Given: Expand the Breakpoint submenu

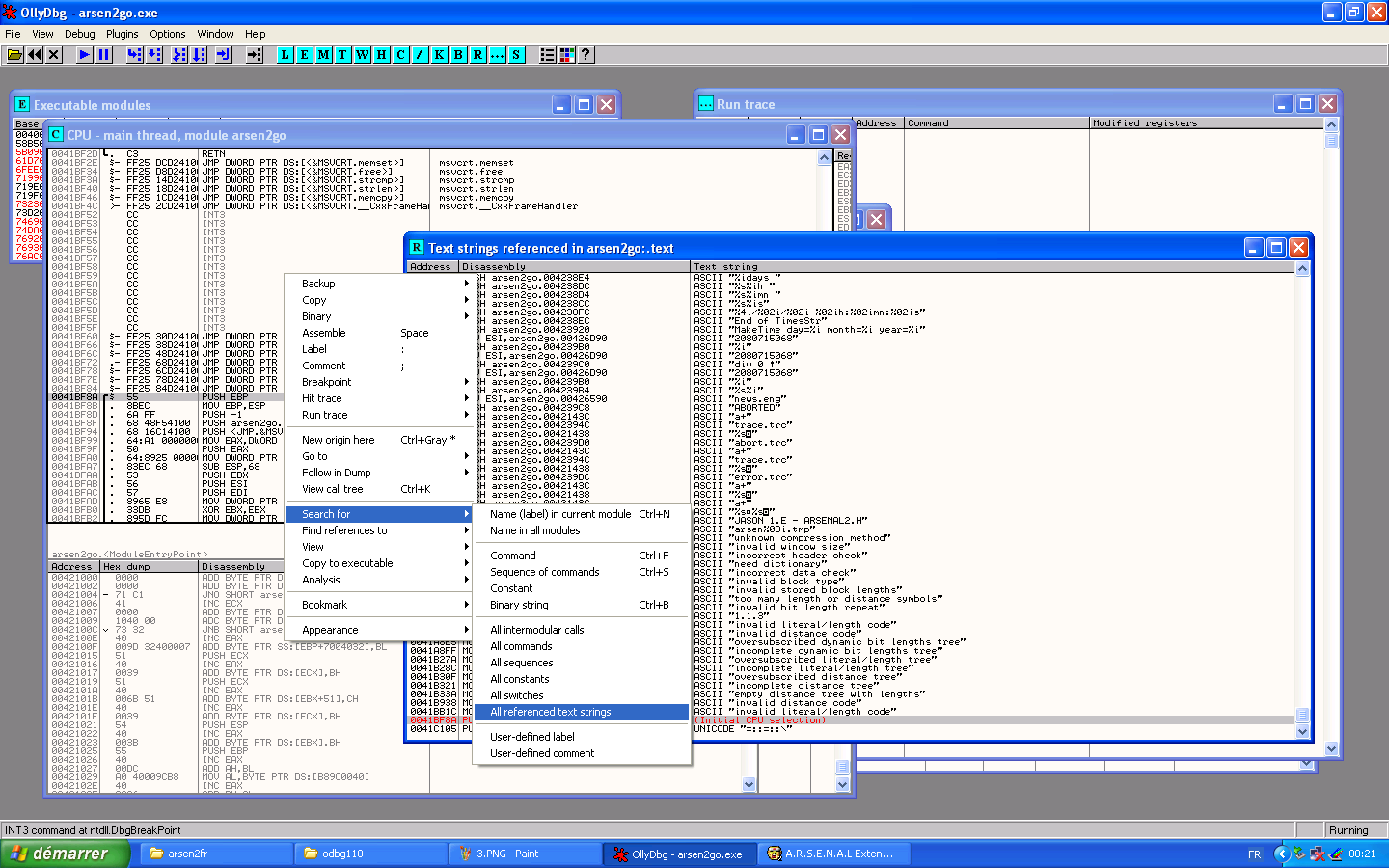Looking at the screenshot, I should tap(378, 382).
